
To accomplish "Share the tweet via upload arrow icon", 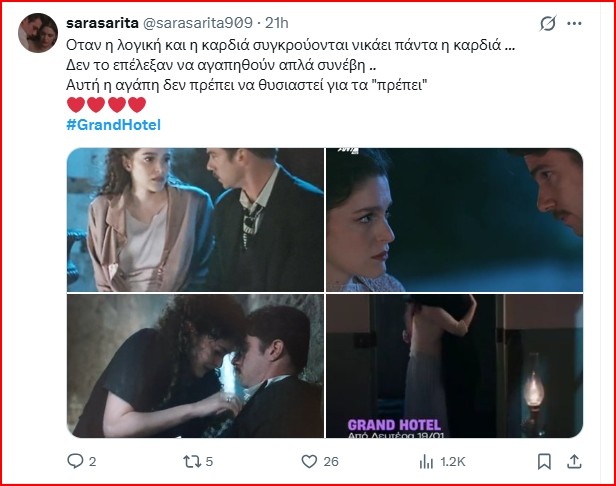I will 574,461.
